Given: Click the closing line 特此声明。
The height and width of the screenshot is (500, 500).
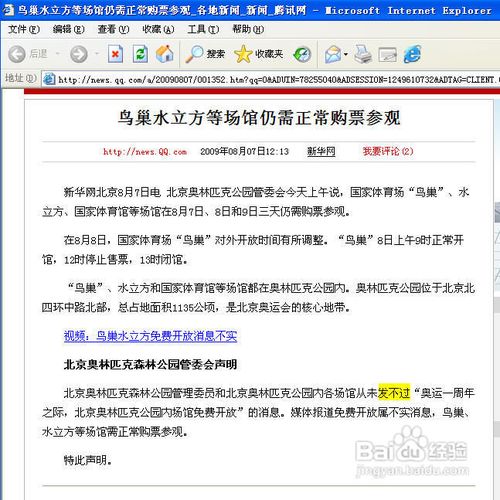Looking at the screenshot, I should (x=88, y=460).
